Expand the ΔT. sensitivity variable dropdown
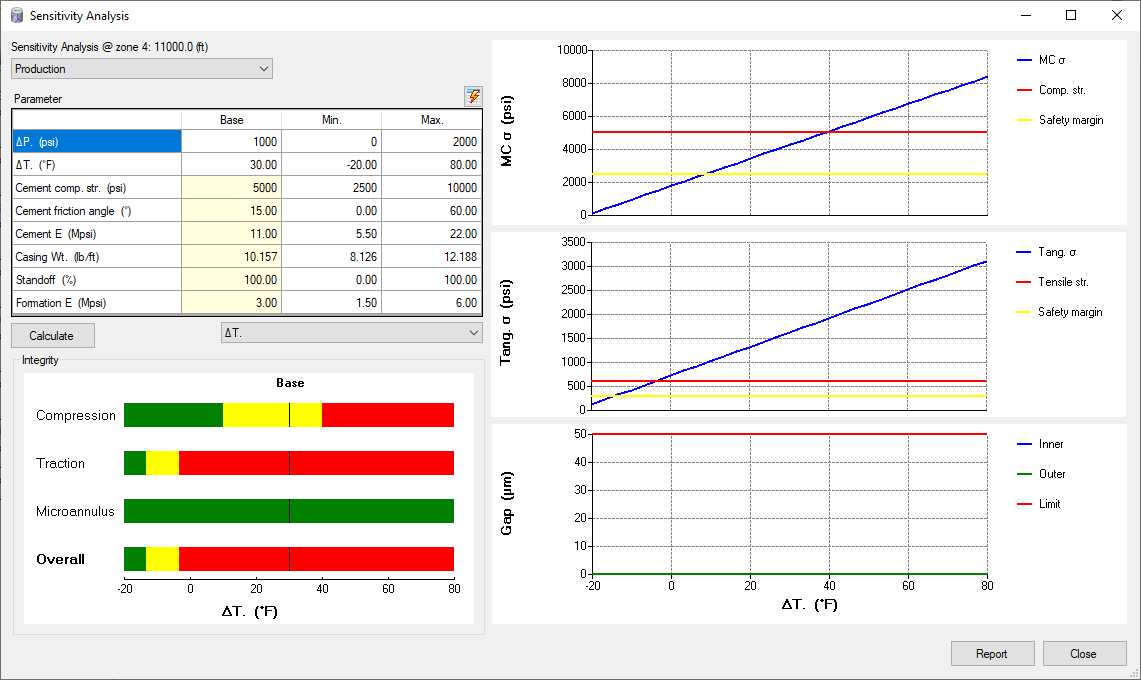 point(350,332)
